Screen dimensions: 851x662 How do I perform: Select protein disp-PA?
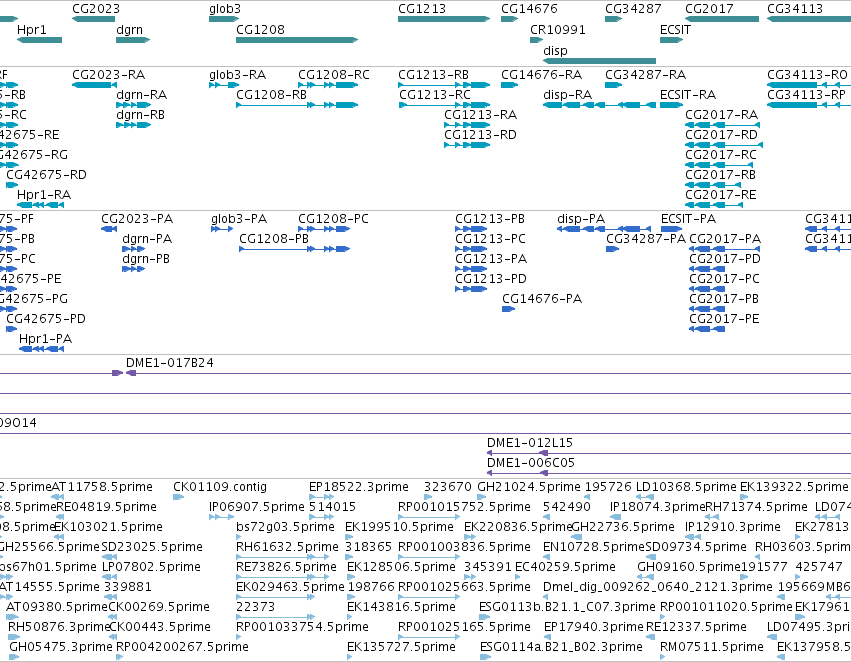[x=604, y=228]
